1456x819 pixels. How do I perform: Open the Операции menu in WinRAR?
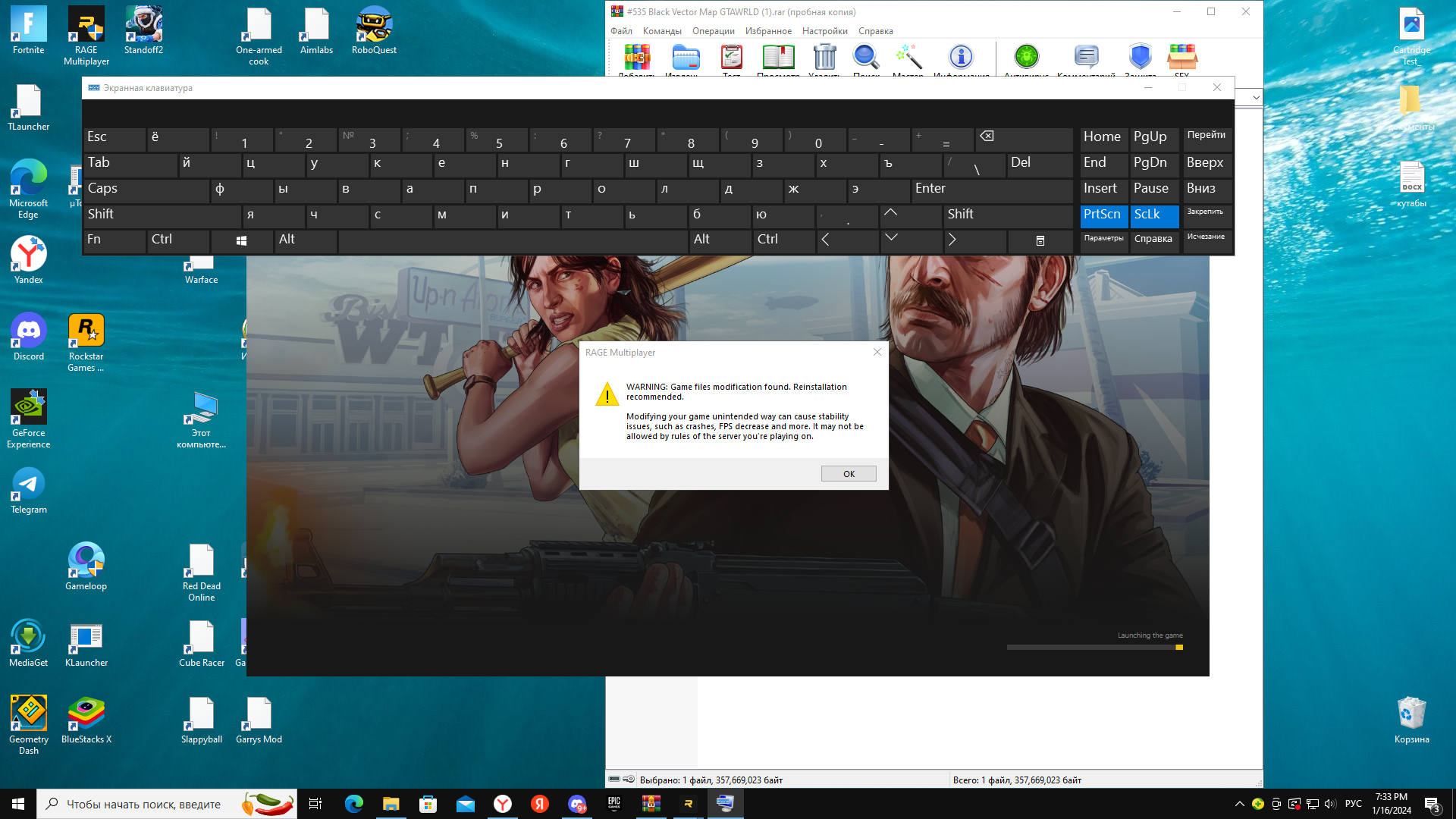[x=714, y=31]
